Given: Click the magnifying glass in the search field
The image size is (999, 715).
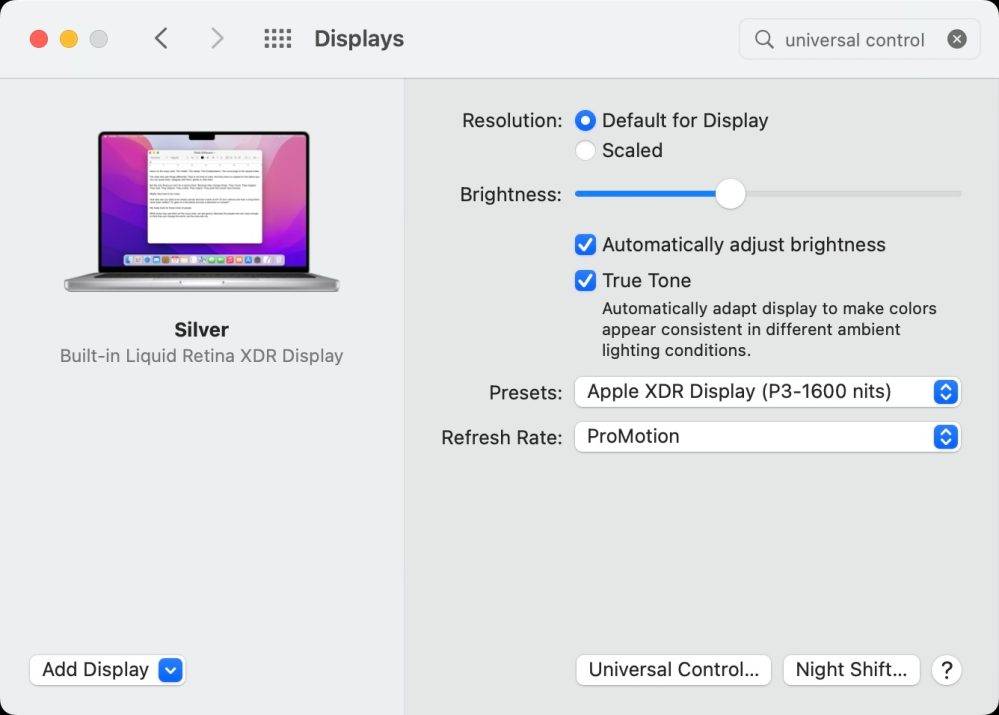Looking at the screenshot, I should pos(763,39).
